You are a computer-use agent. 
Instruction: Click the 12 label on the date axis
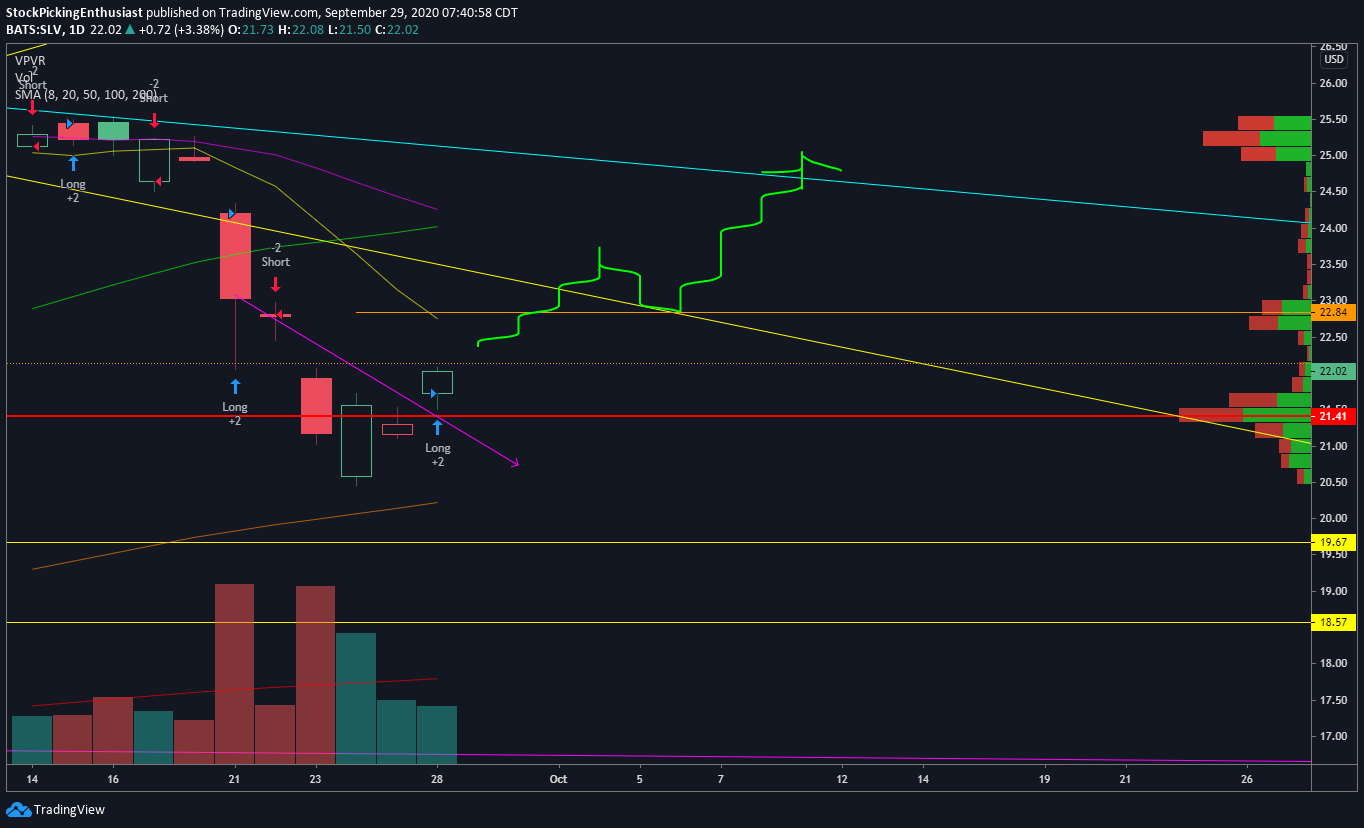click(x=841, y=778)
